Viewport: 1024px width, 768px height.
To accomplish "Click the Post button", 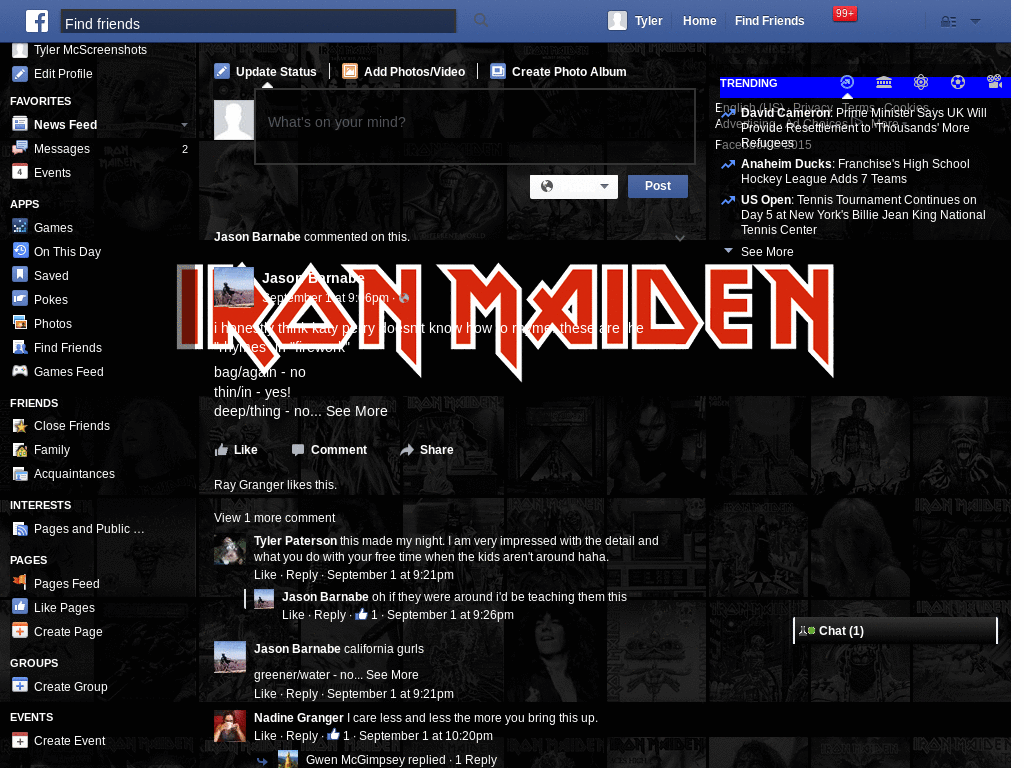I will [x=658, y=186].
